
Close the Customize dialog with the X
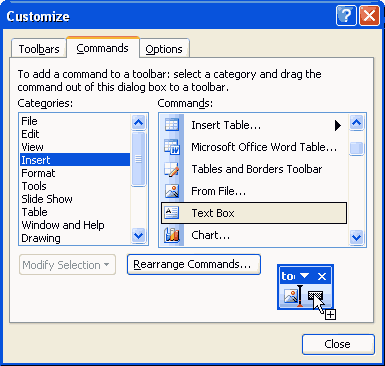(369, 16)
